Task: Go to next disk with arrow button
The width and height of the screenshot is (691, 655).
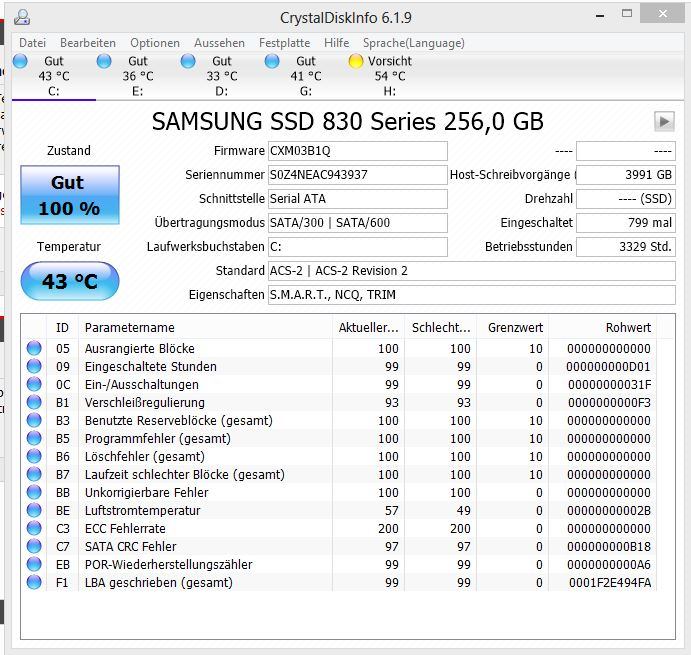Action: click(x=664, y=121)
